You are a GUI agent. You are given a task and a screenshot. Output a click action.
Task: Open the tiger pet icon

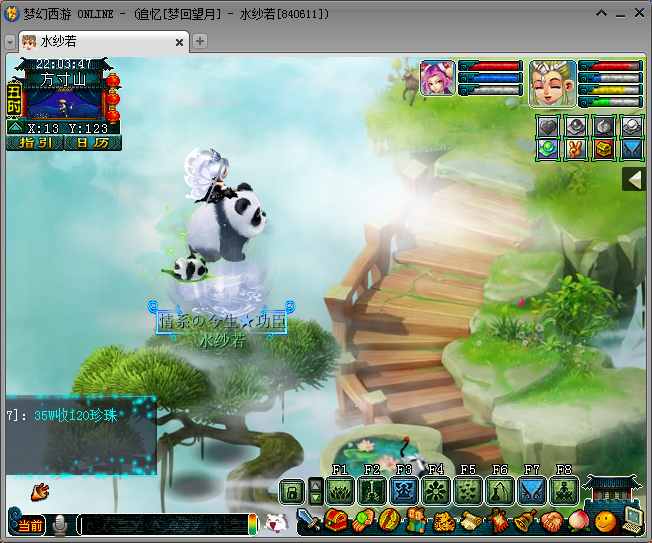coord(443,521)
